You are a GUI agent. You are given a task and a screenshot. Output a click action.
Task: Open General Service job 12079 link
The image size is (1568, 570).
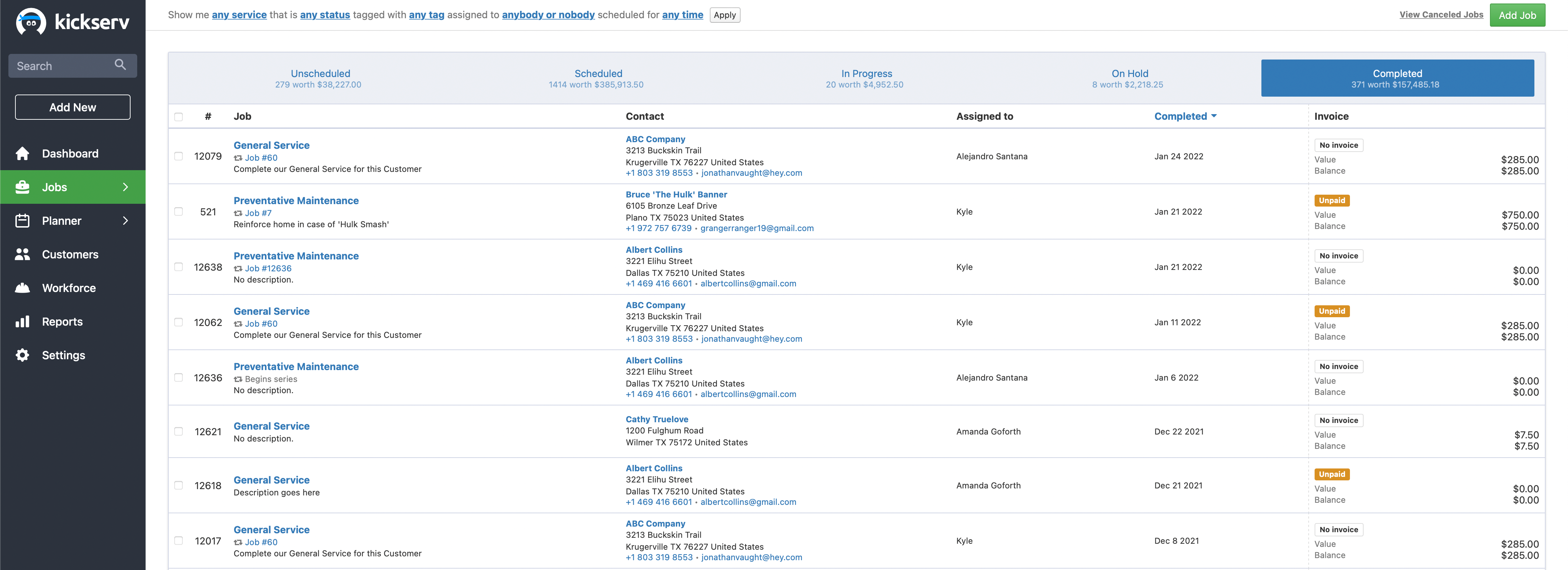coord(272,145)
